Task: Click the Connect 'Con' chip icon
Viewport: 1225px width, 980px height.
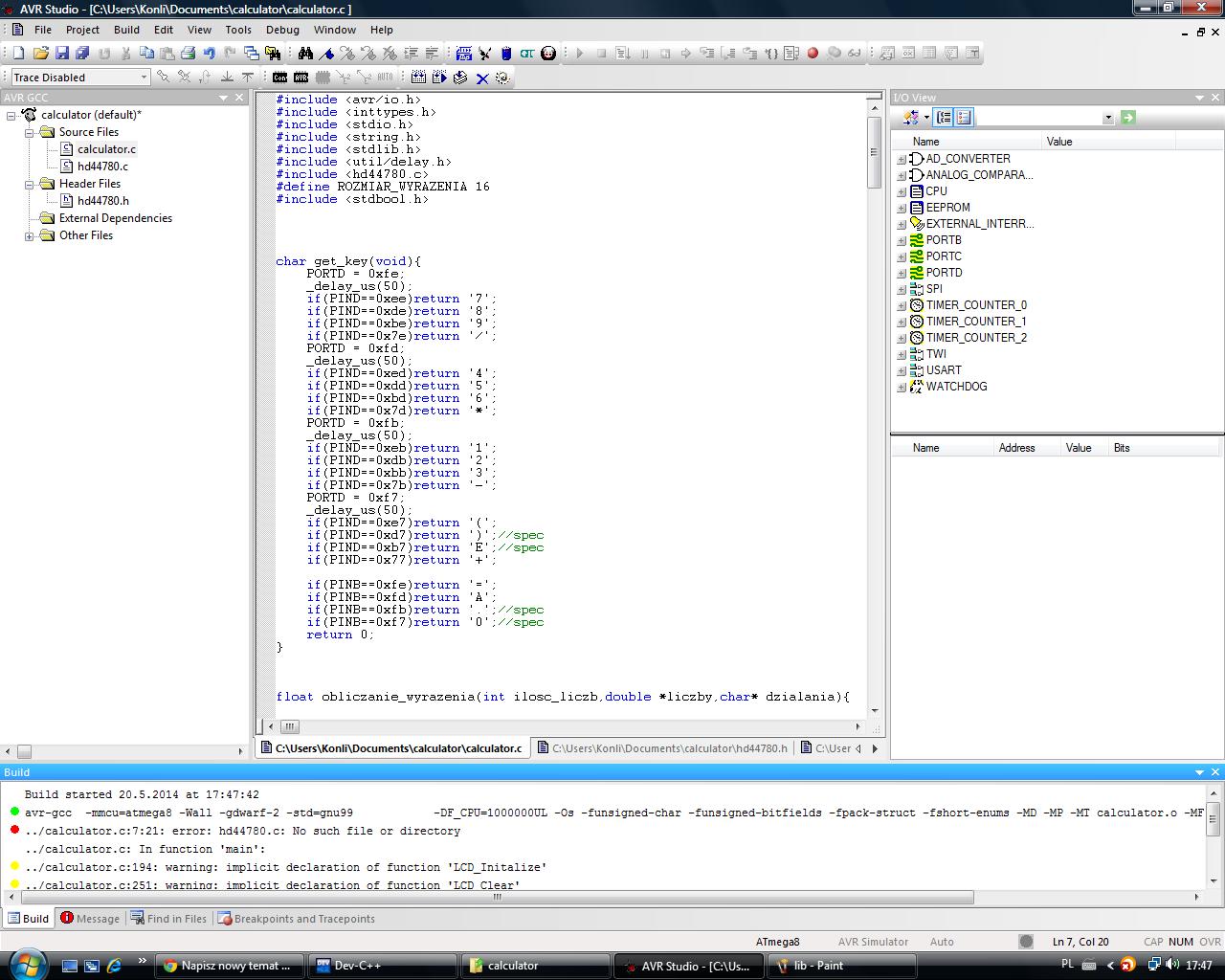Action: [279, 78]
